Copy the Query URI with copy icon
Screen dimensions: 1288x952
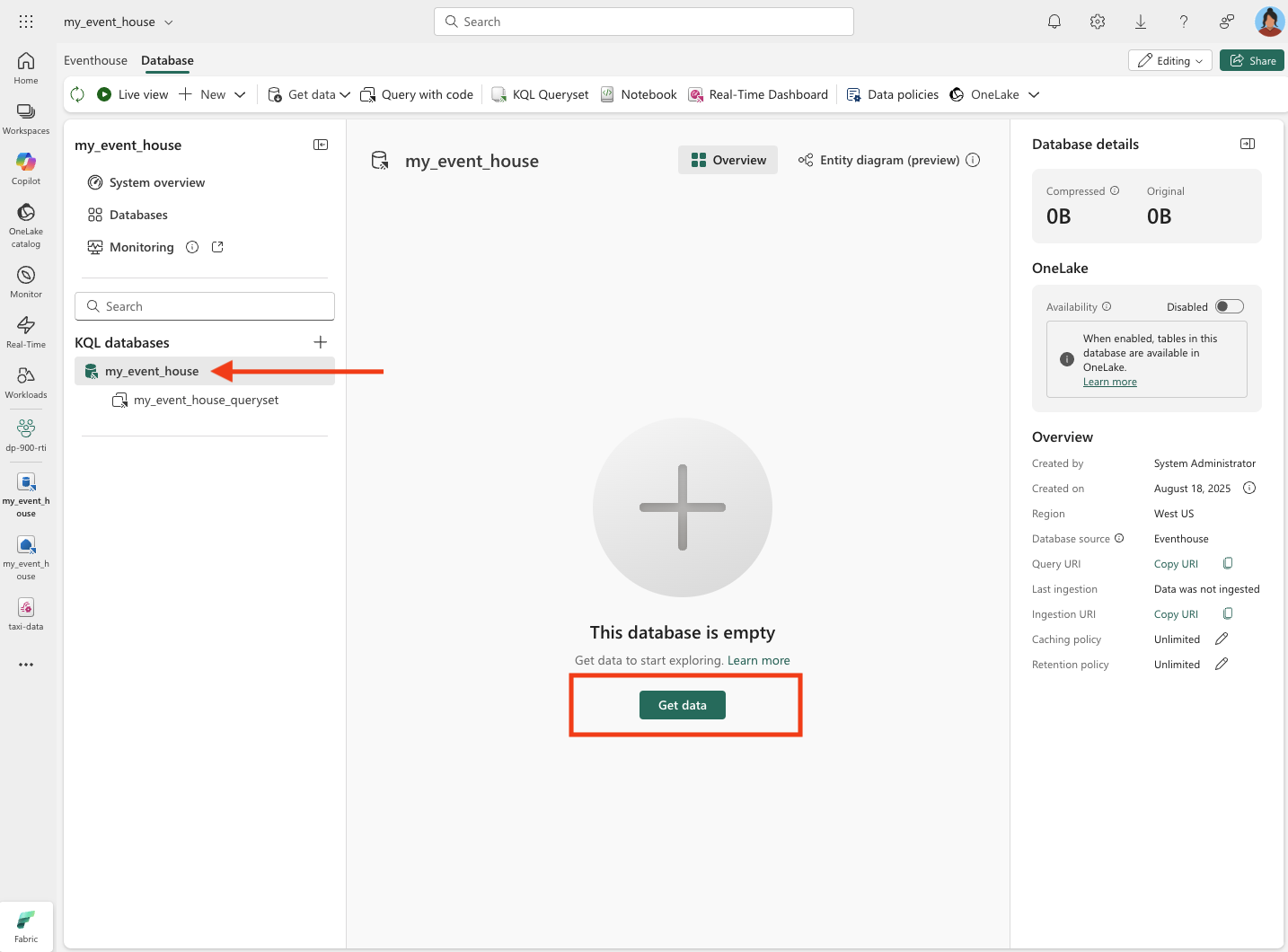point(1228,564)
